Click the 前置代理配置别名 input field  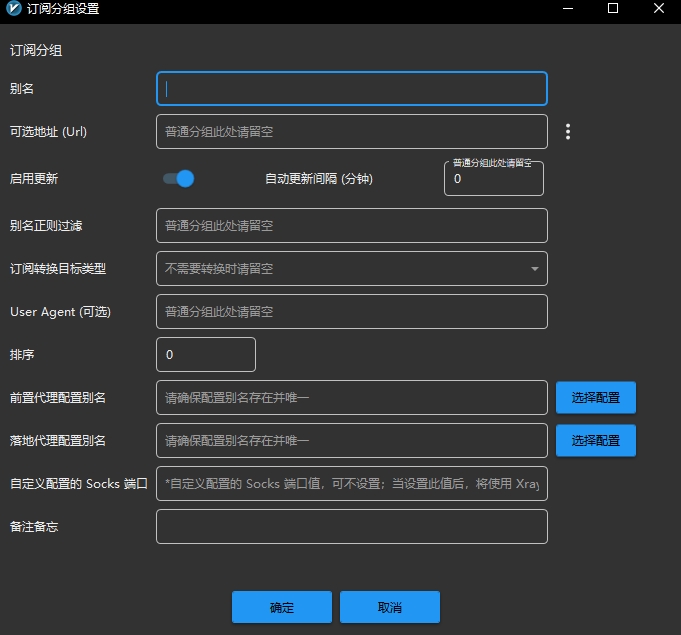pos(352,397)
